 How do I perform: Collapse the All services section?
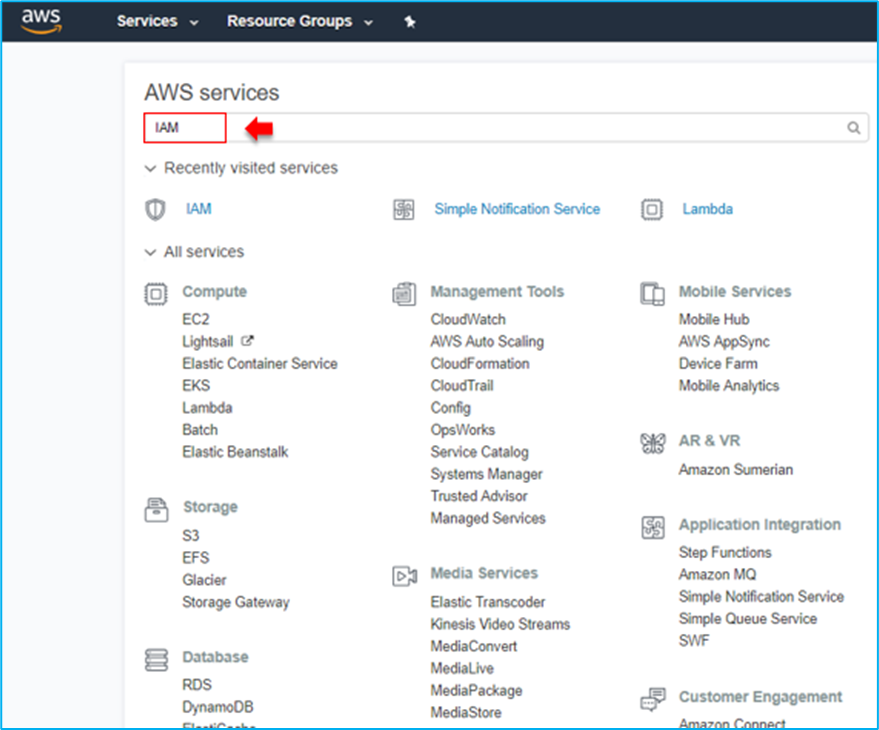click(150, 252)
